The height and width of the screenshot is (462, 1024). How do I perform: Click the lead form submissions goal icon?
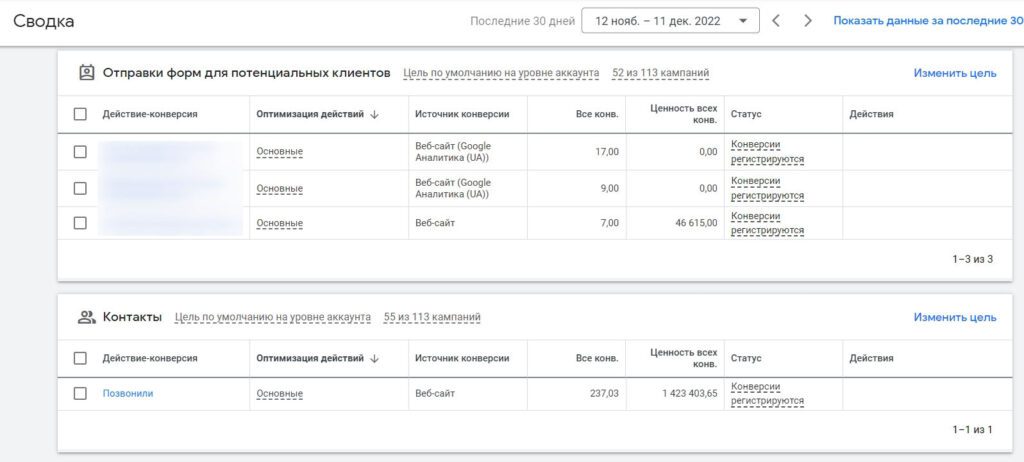(87, 73)
